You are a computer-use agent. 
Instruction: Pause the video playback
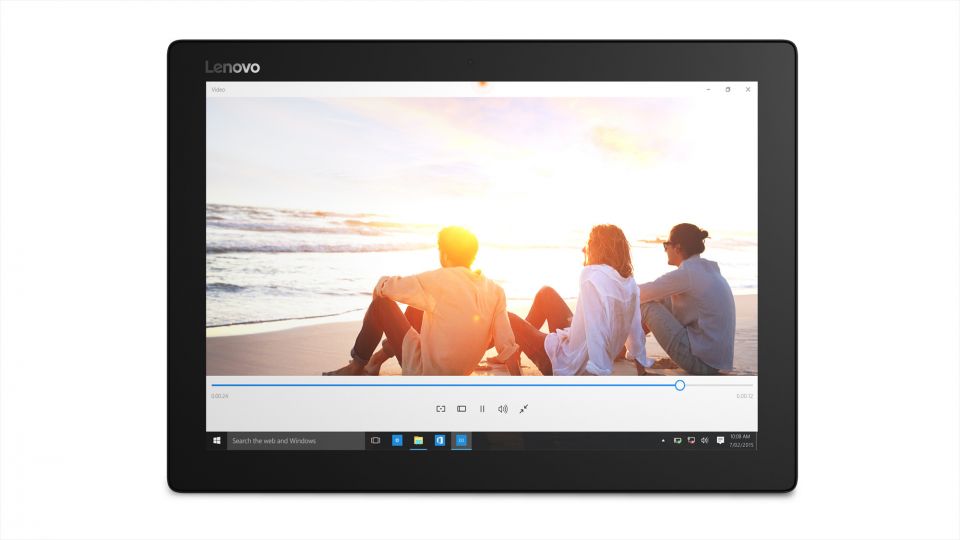(x=482, y=409)
